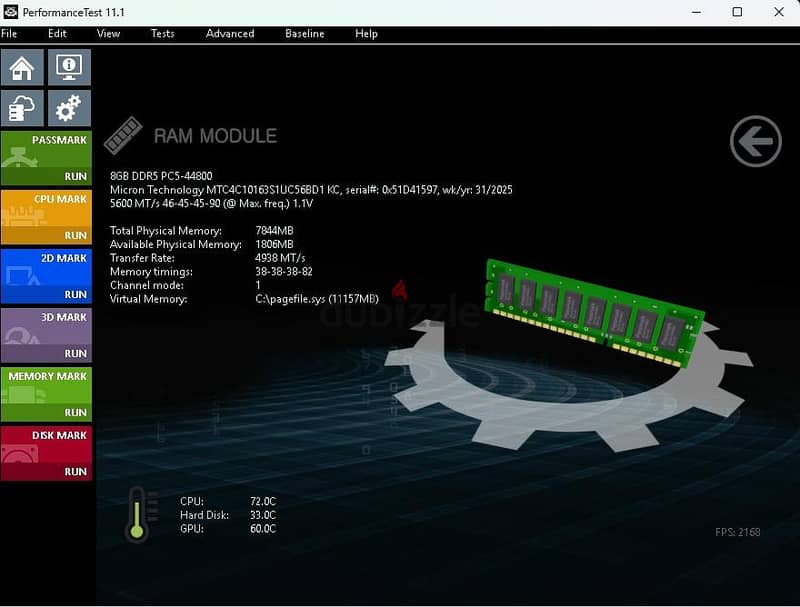Go to the Home screen icon
This screenshot has height=607, width=800.
22,67
